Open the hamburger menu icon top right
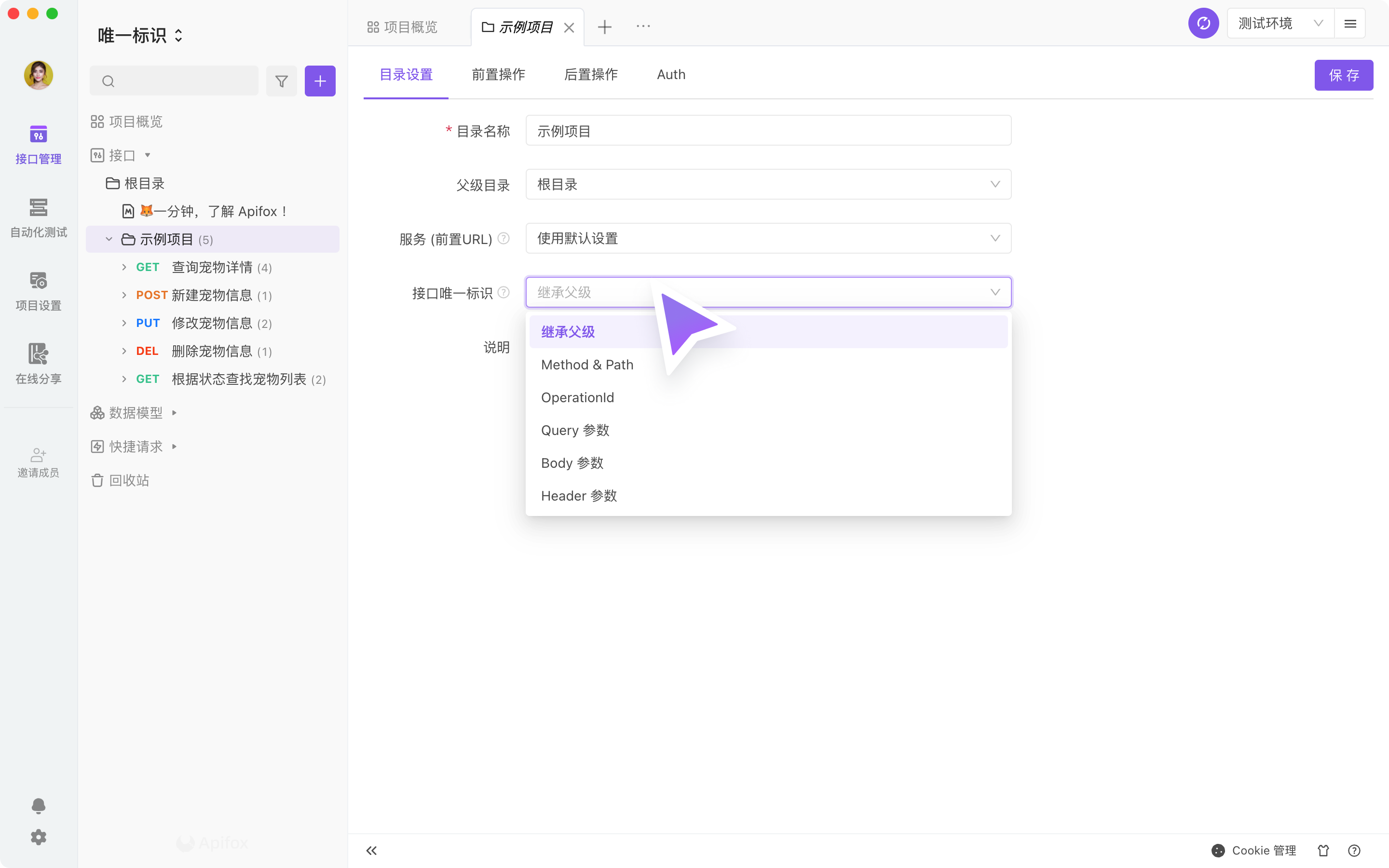The height and width of the screenshot is (868, 1389). [x=1350, y=24]
